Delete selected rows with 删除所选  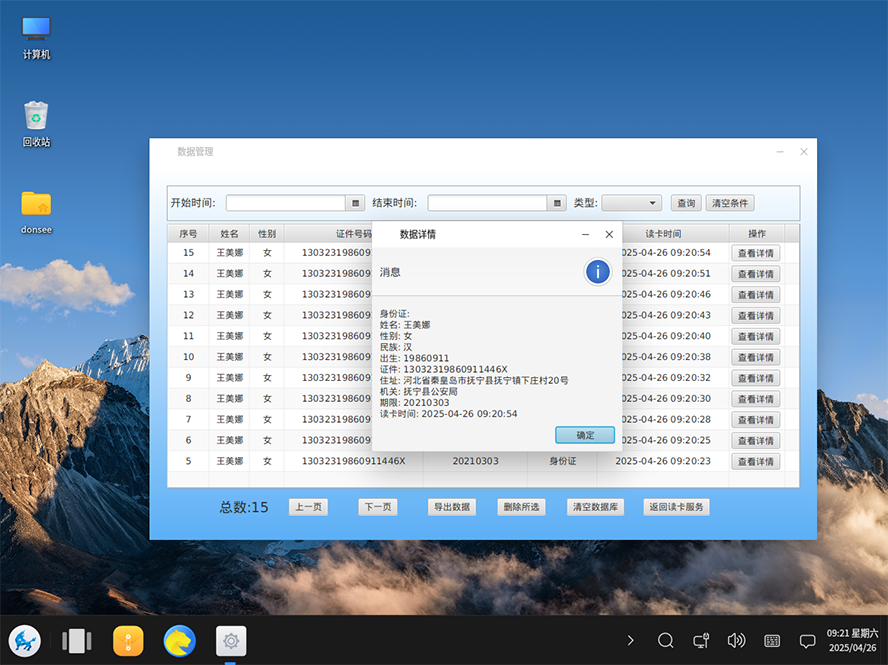[521, 507]
